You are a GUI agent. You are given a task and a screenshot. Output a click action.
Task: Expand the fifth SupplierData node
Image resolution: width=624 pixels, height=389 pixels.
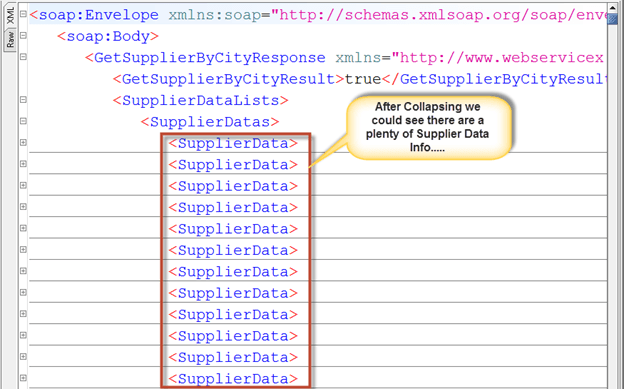coord(23,228)
